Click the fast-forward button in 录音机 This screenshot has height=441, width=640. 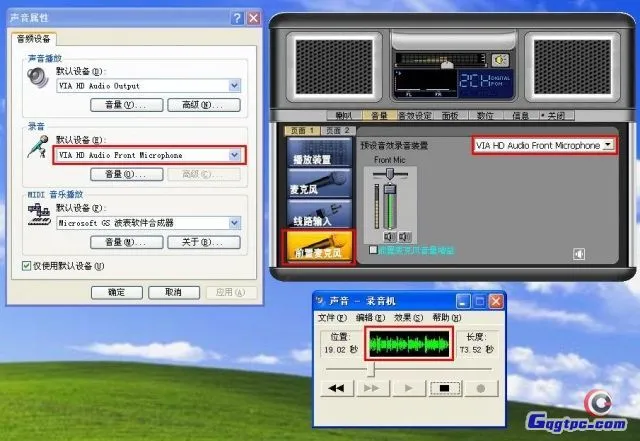(x=372, y=388)
